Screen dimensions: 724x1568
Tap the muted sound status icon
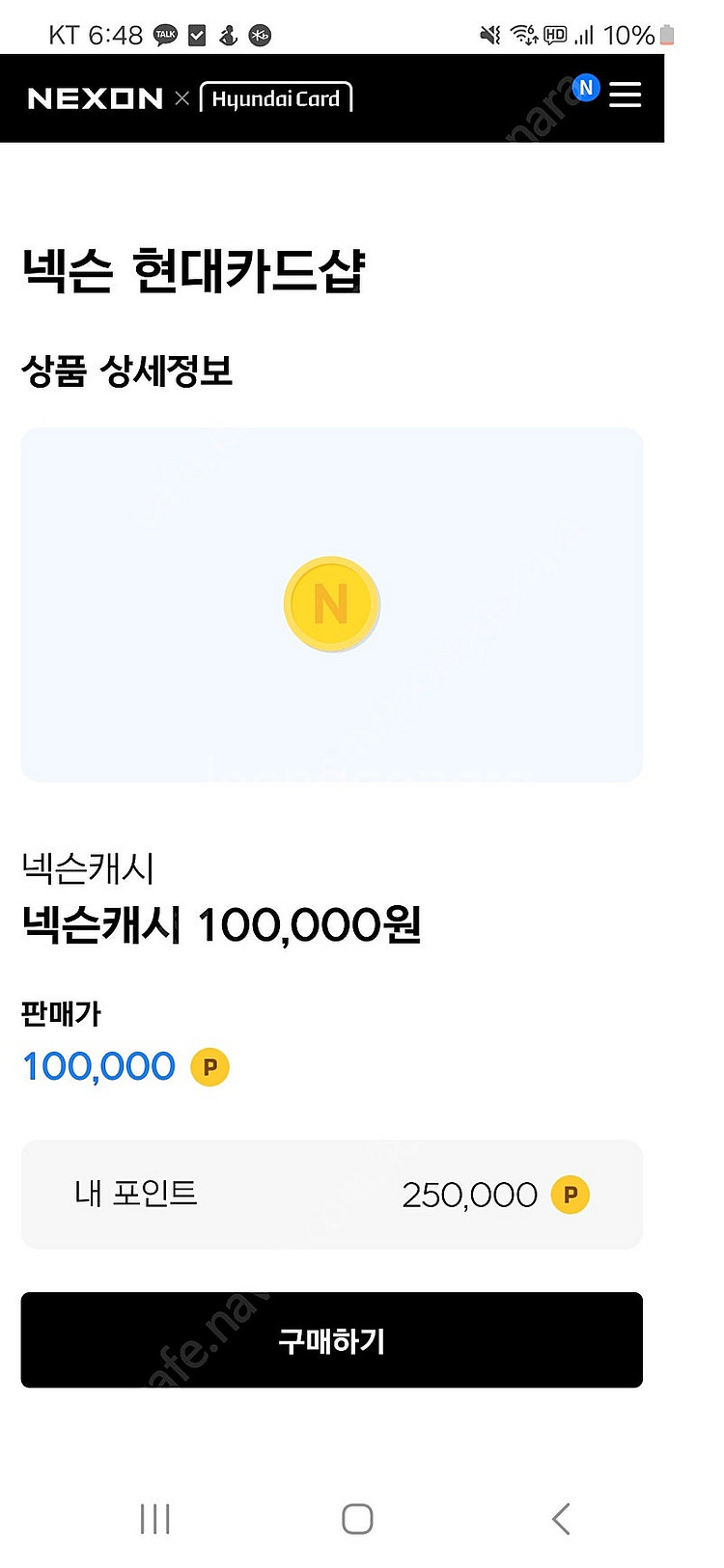(490, 36)
